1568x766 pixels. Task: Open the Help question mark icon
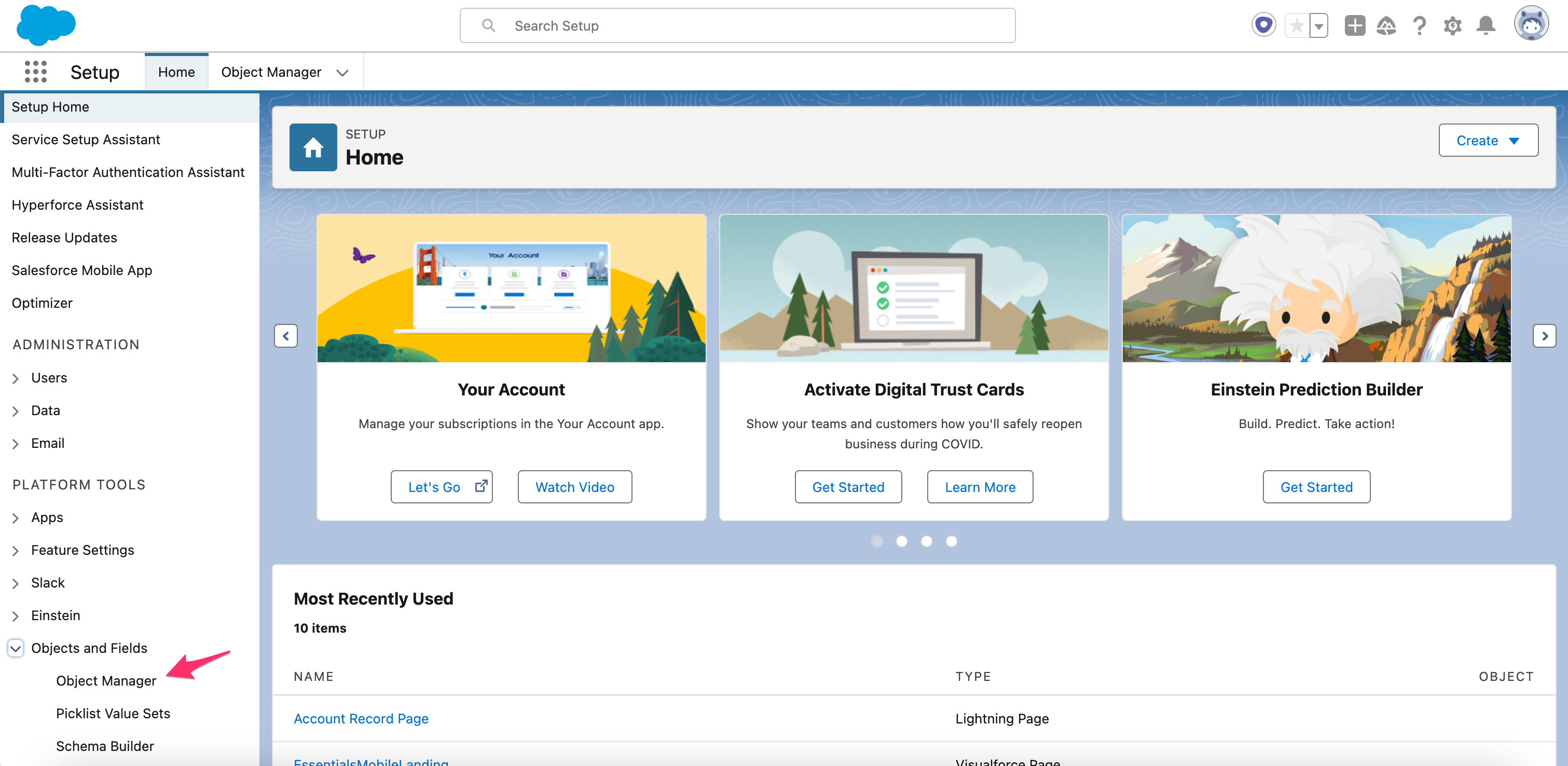tap(1420, 25)
